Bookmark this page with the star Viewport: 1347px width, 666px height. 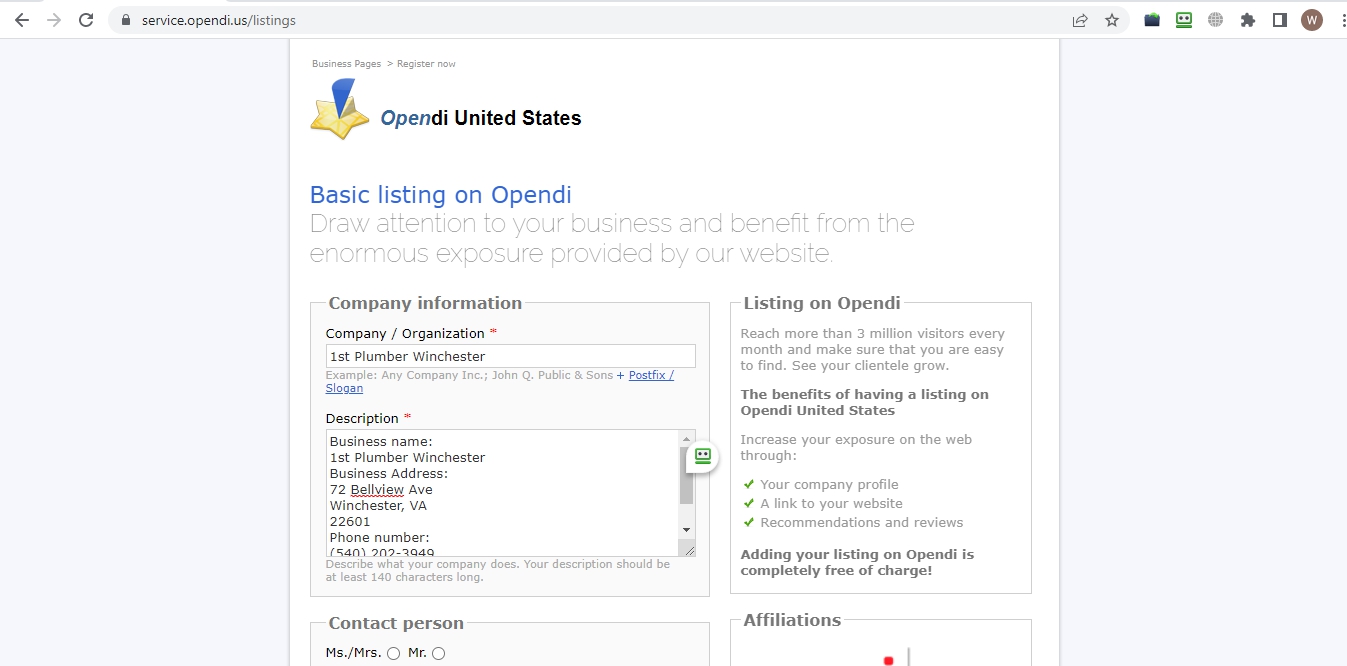click(x=1112, y=20)
